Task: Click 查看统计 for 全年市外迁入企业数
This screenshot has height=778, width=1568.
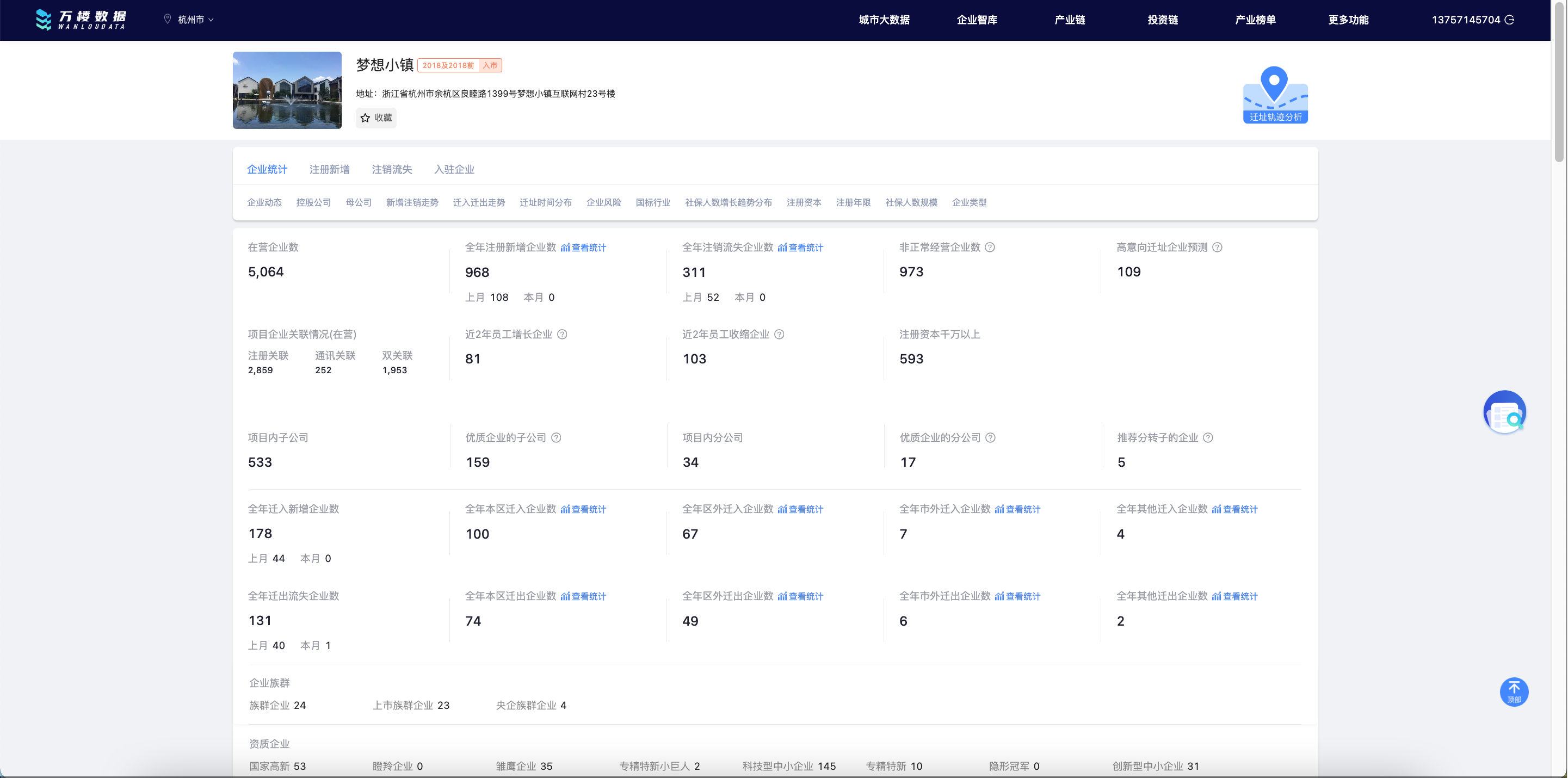Action: 1017,510
